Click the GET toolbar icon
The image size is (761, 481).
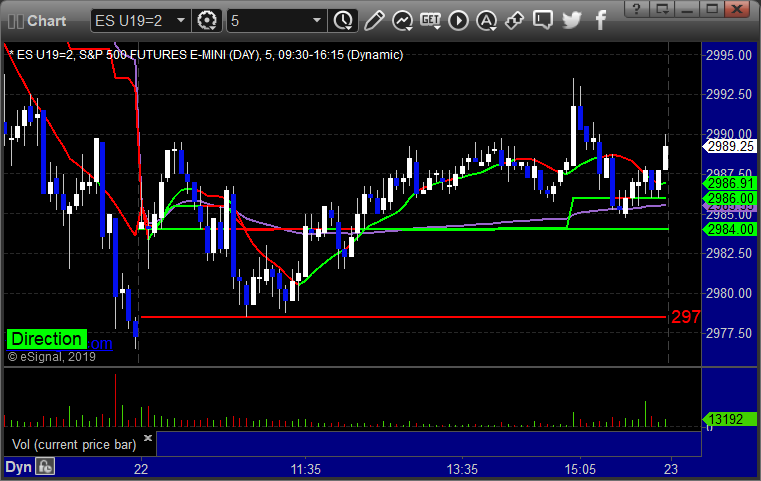(430, 21)
